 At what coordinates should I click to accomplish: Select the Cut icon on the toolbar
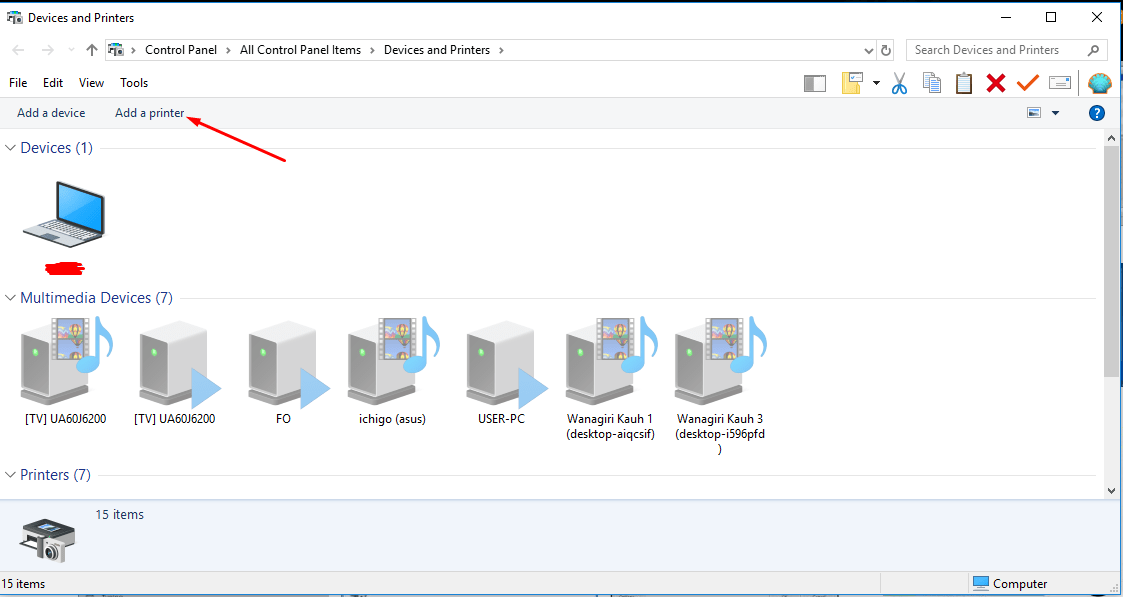click(899, 83)
